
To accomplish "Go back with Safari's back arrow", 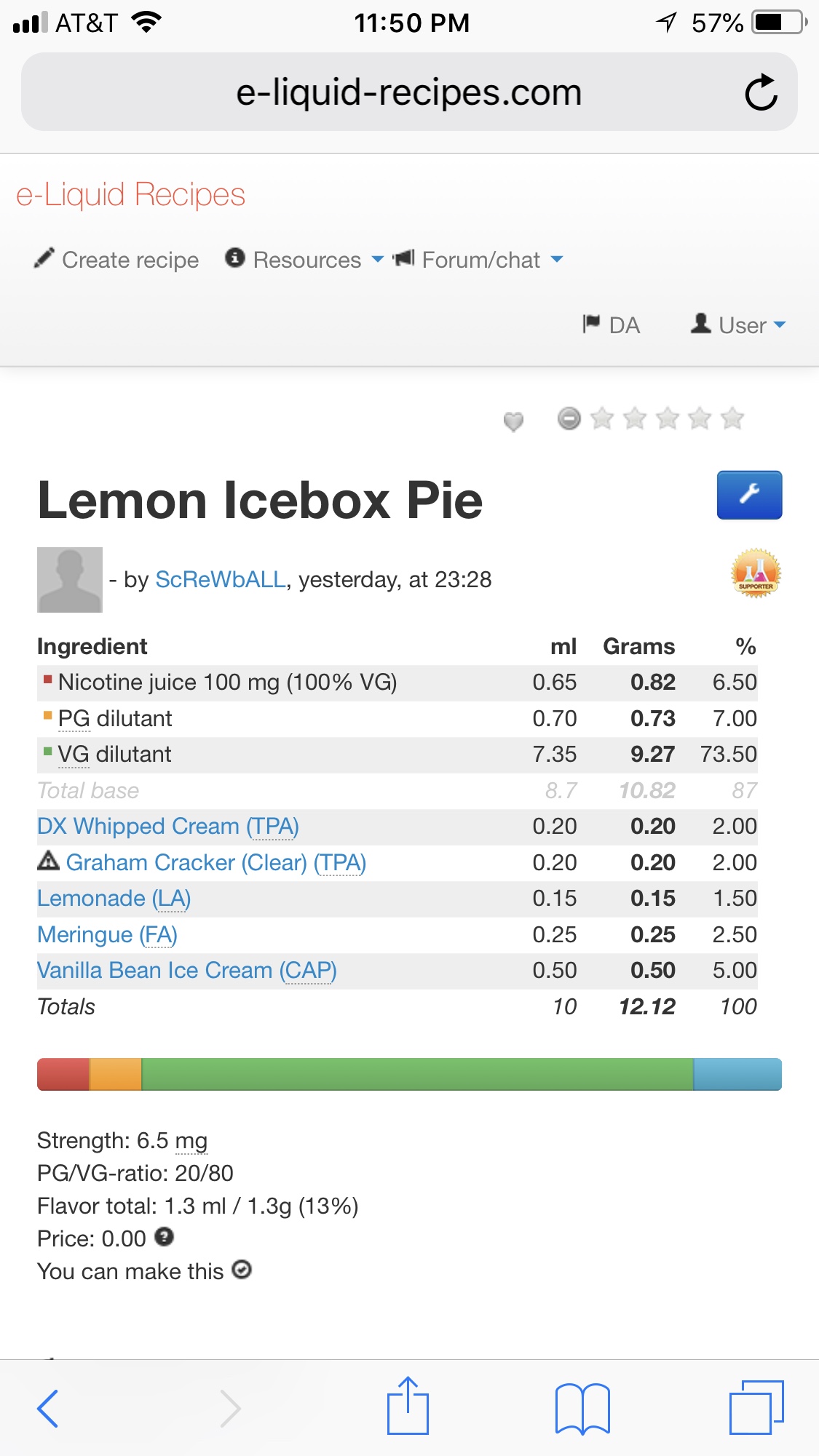I will click(x=48, y=1407).
